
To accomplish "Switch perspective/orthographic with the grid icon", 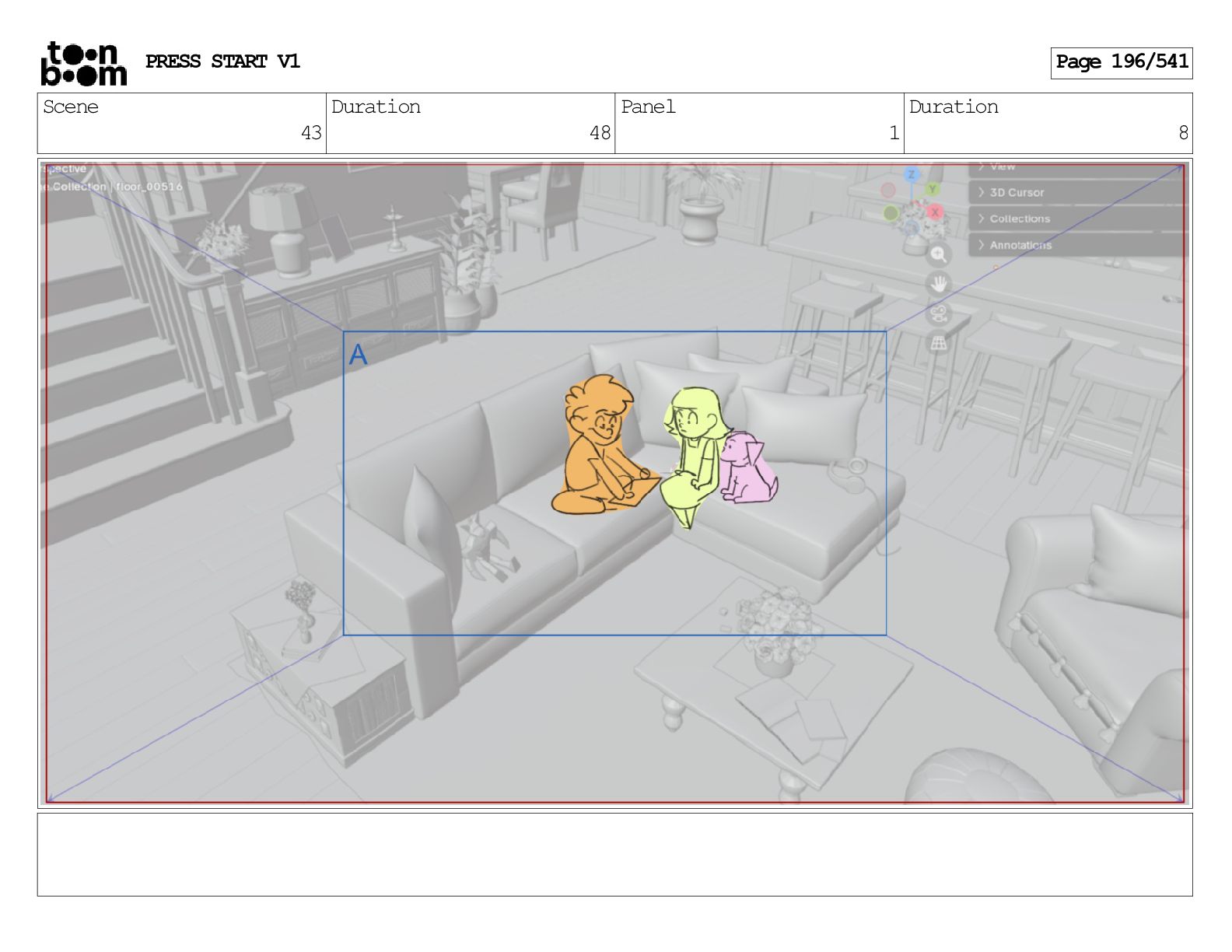I will (x=939, y=343).
